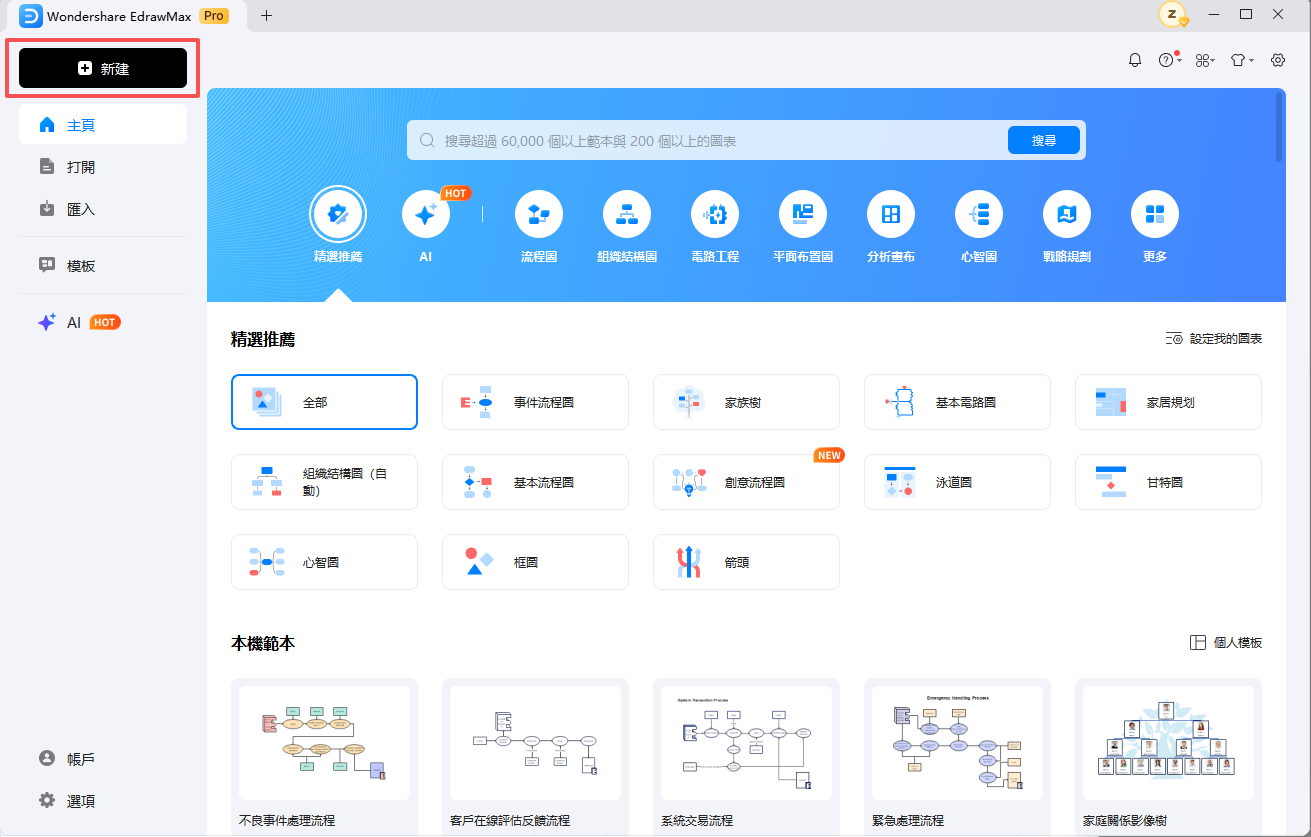
Task: Expand the help question mark dropdown
Action: pos(1169,59)
